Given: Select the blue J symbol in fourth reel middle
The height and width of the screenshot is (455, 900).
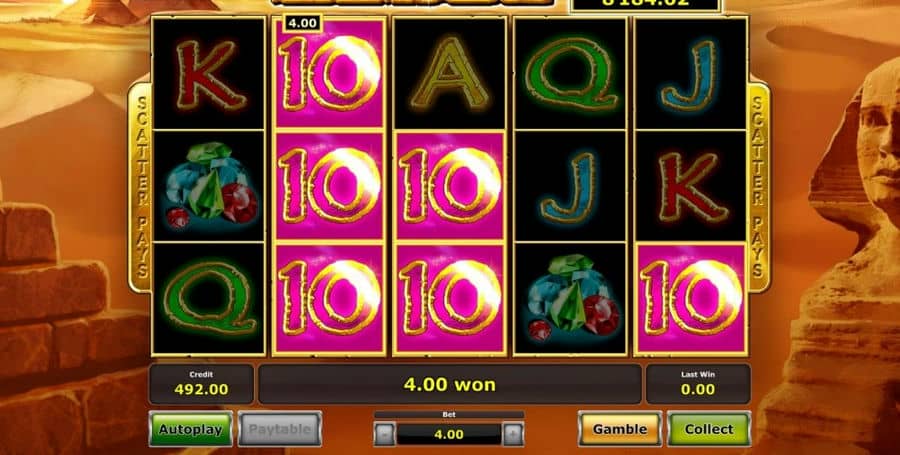Looking at the screenshot, I should pos(570,185).
